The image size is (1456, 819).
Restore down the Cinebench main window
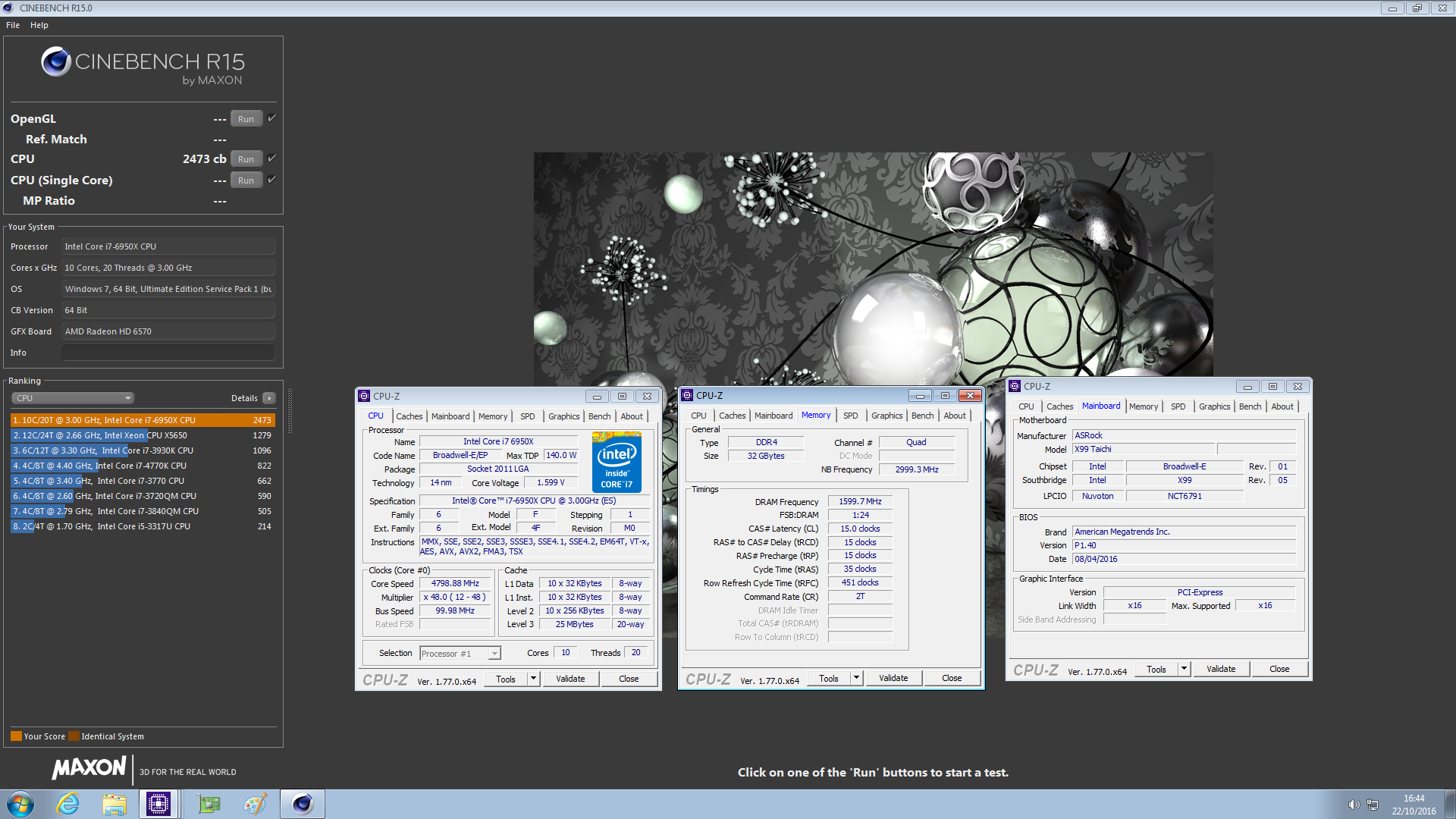point(1417,8)
